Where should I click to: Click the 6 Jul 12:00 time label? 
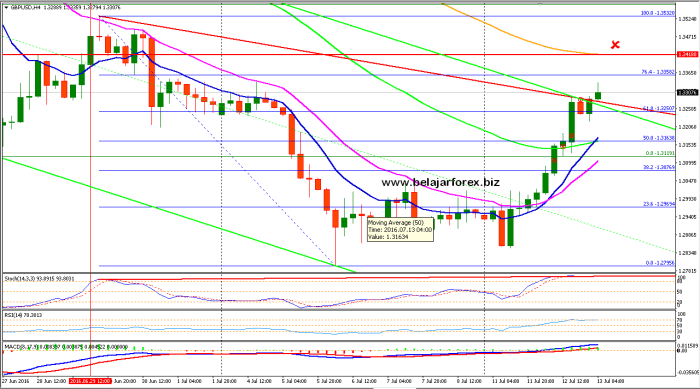click(x=364, y=381)
